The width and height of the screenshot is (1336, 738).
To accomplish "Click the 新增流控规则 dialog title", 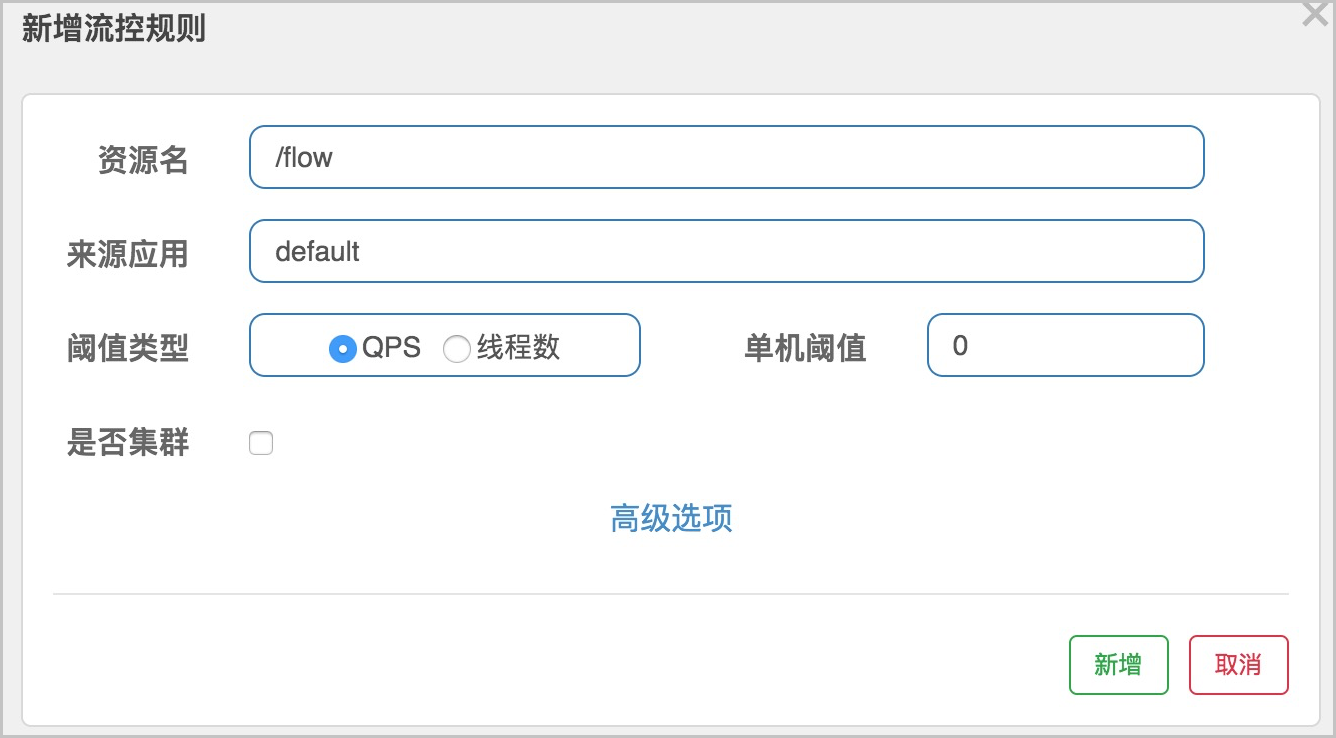I will click(114, 29).
